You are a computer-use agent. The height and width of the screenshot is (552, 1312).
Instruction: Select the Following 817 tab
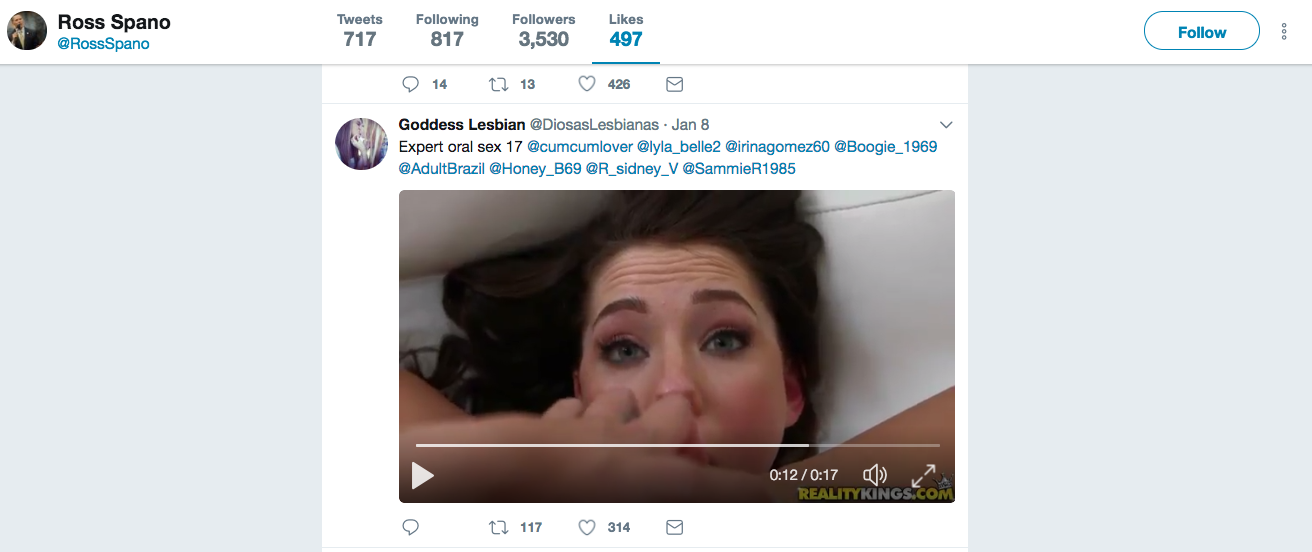(x=447, y=31)
